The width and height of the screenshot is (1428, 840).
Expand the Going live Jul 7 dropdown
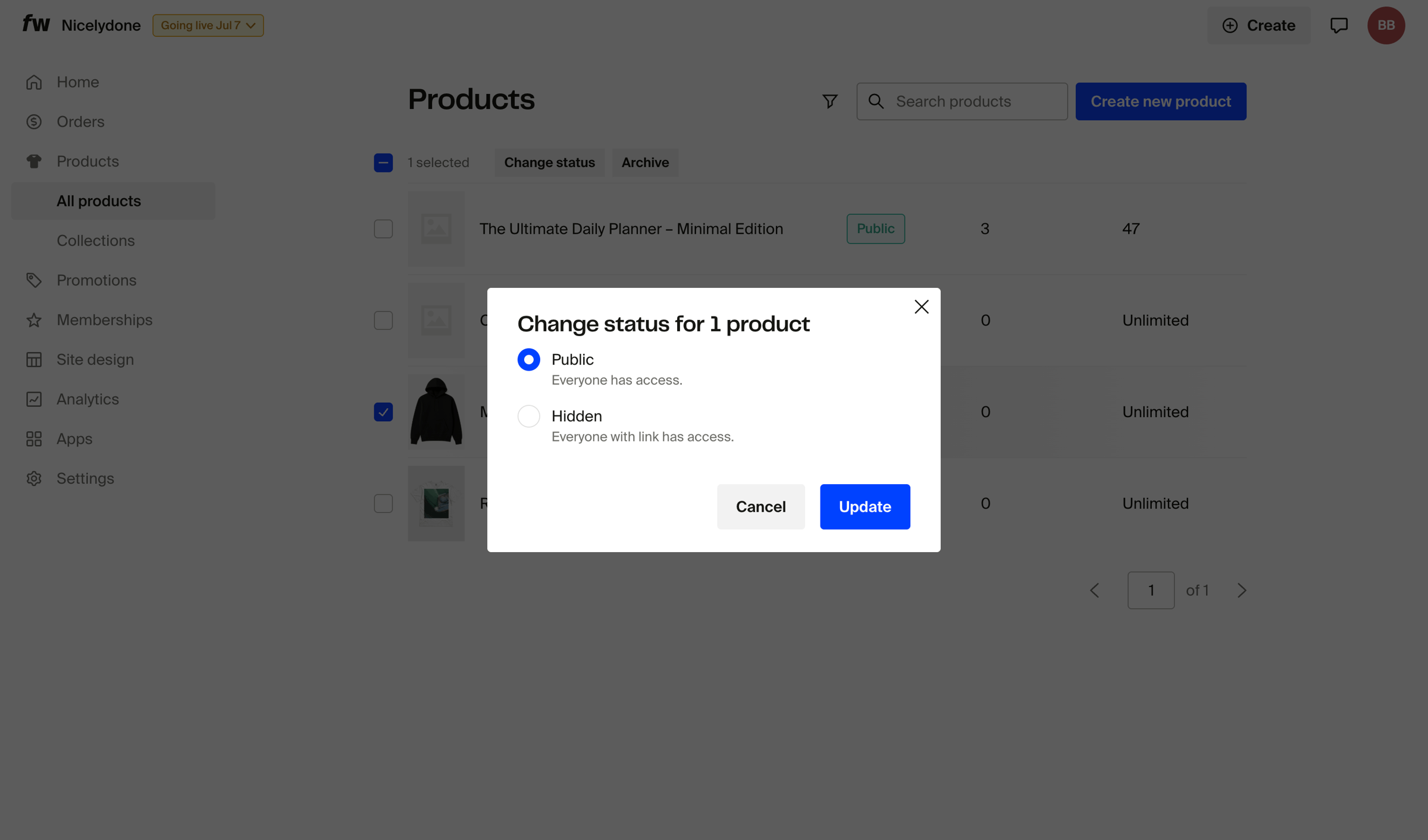click(208, 26)
